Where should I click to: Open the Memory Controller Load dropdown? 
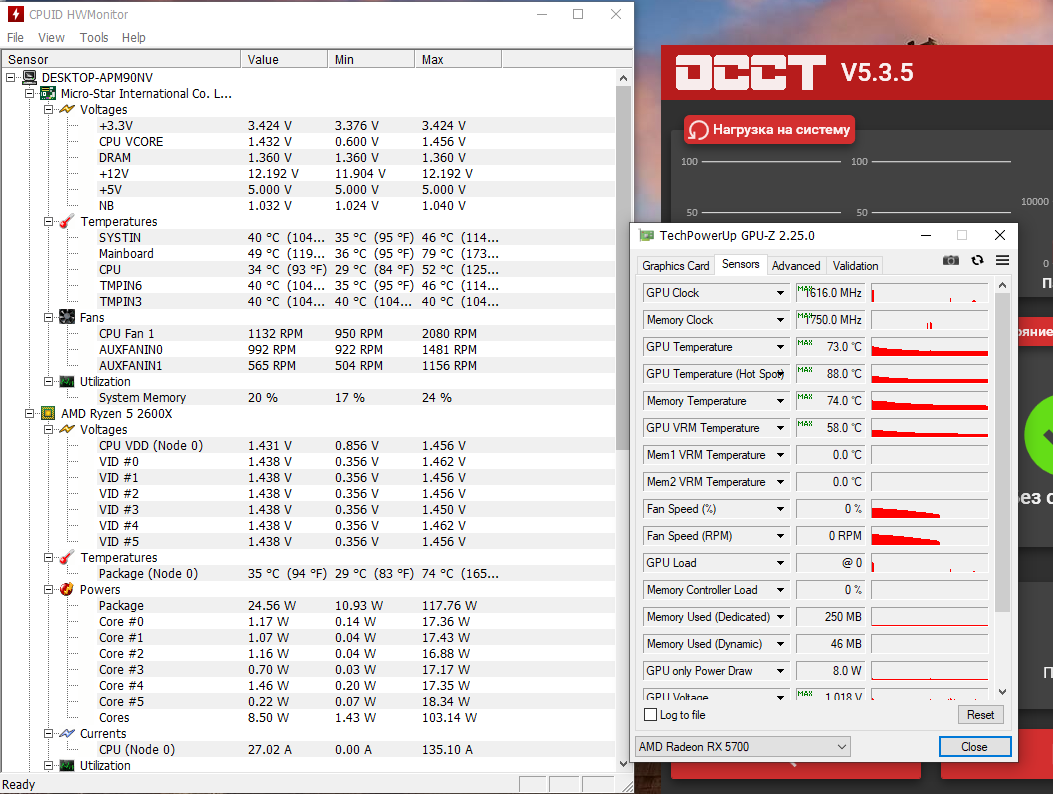pos(780,590)
